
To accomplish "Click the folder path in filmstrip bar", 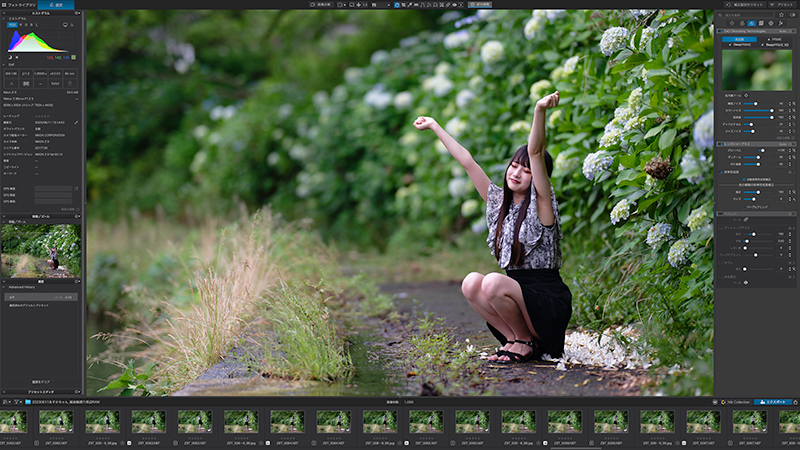I will [x=63, y=402].
